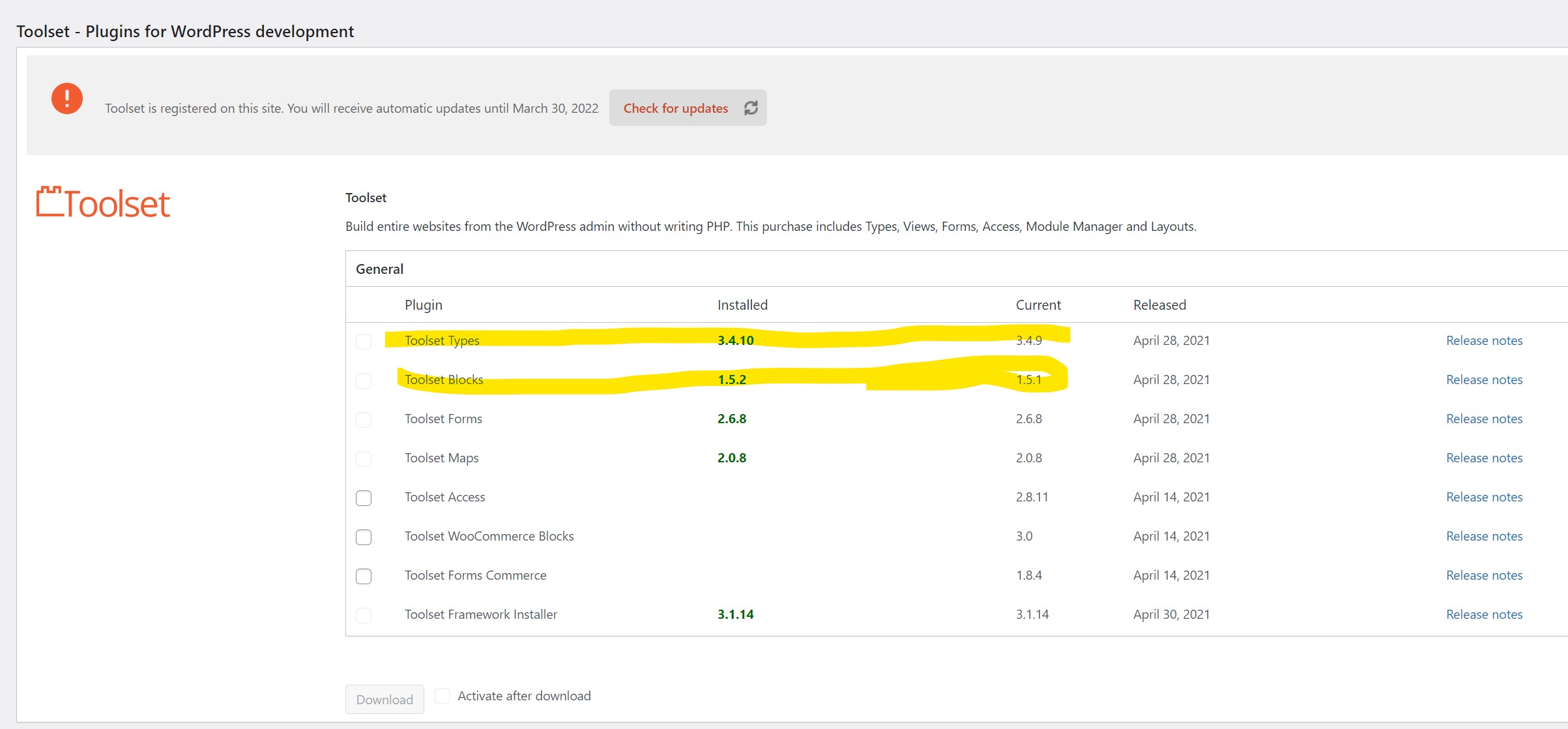
Task: Click the Toolset logo
Action: (x=103, y=202)
